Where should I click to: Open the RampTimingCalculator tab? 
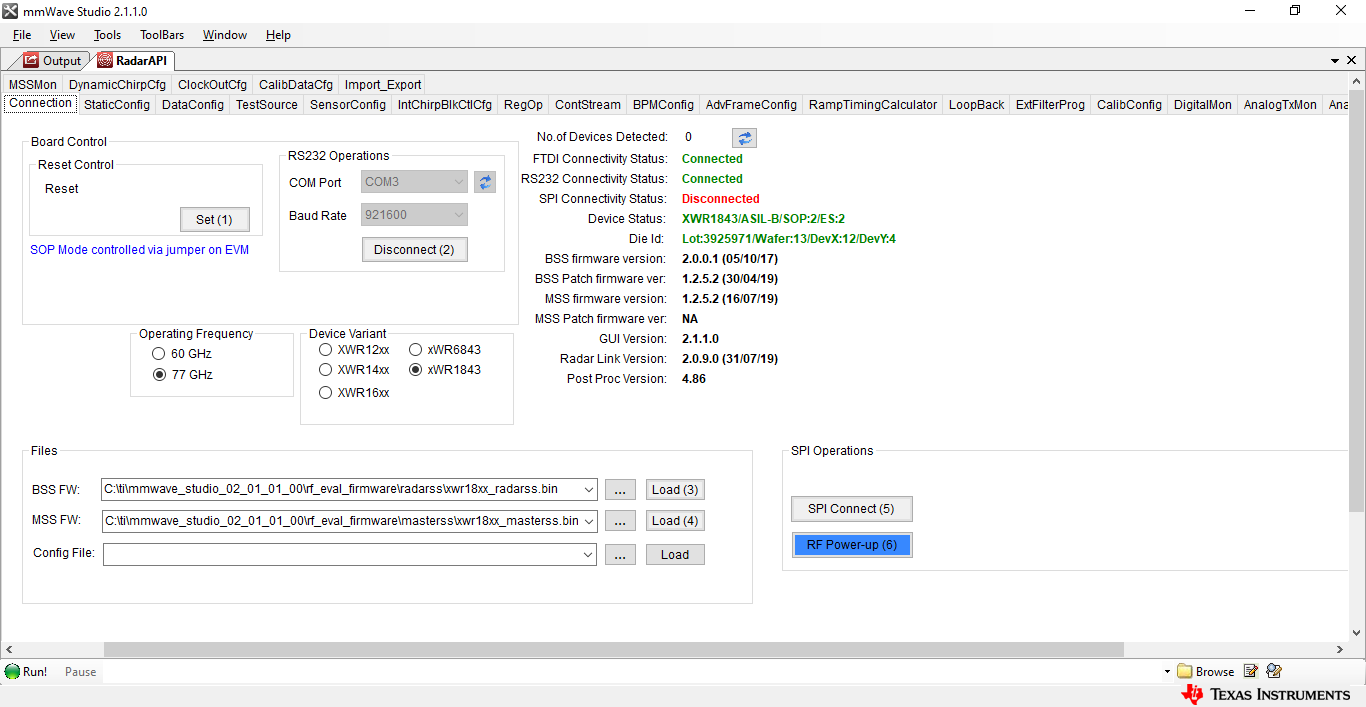coord(873,104)
